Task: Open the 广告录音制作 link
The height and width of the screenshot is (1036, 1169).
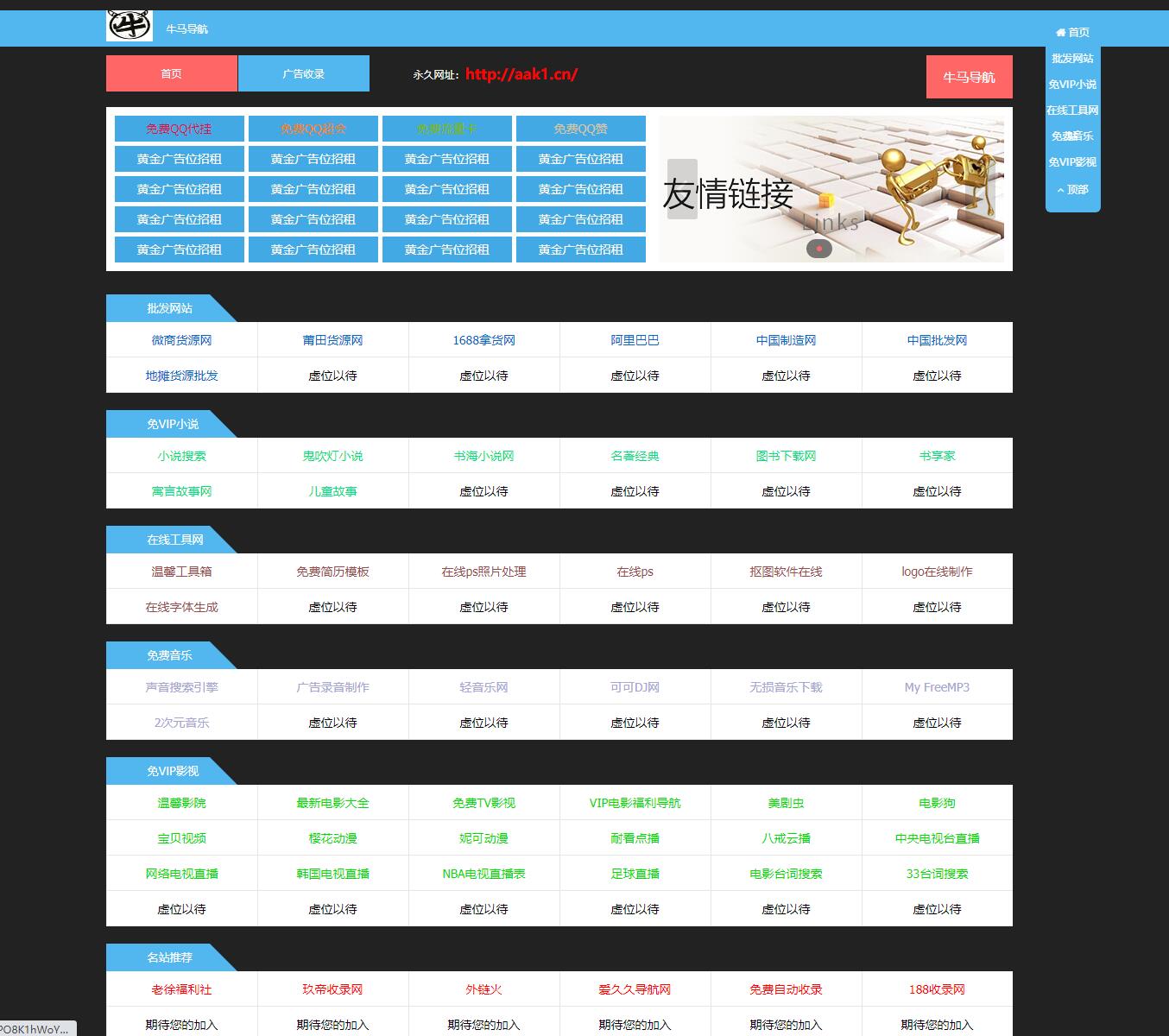Action: 332,687
